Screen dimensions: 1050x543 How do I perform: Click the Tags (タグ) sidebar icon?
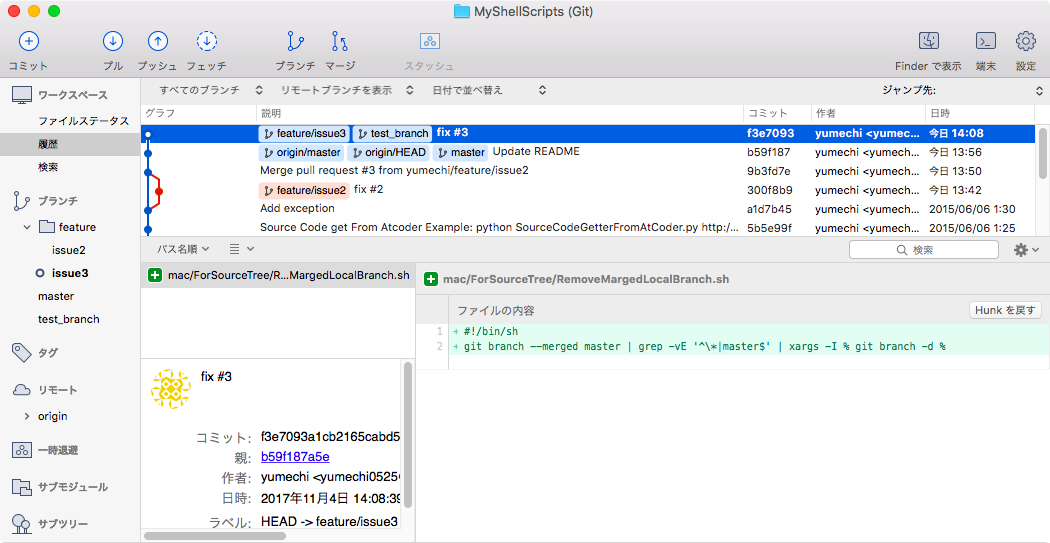[x=22, y=352]
